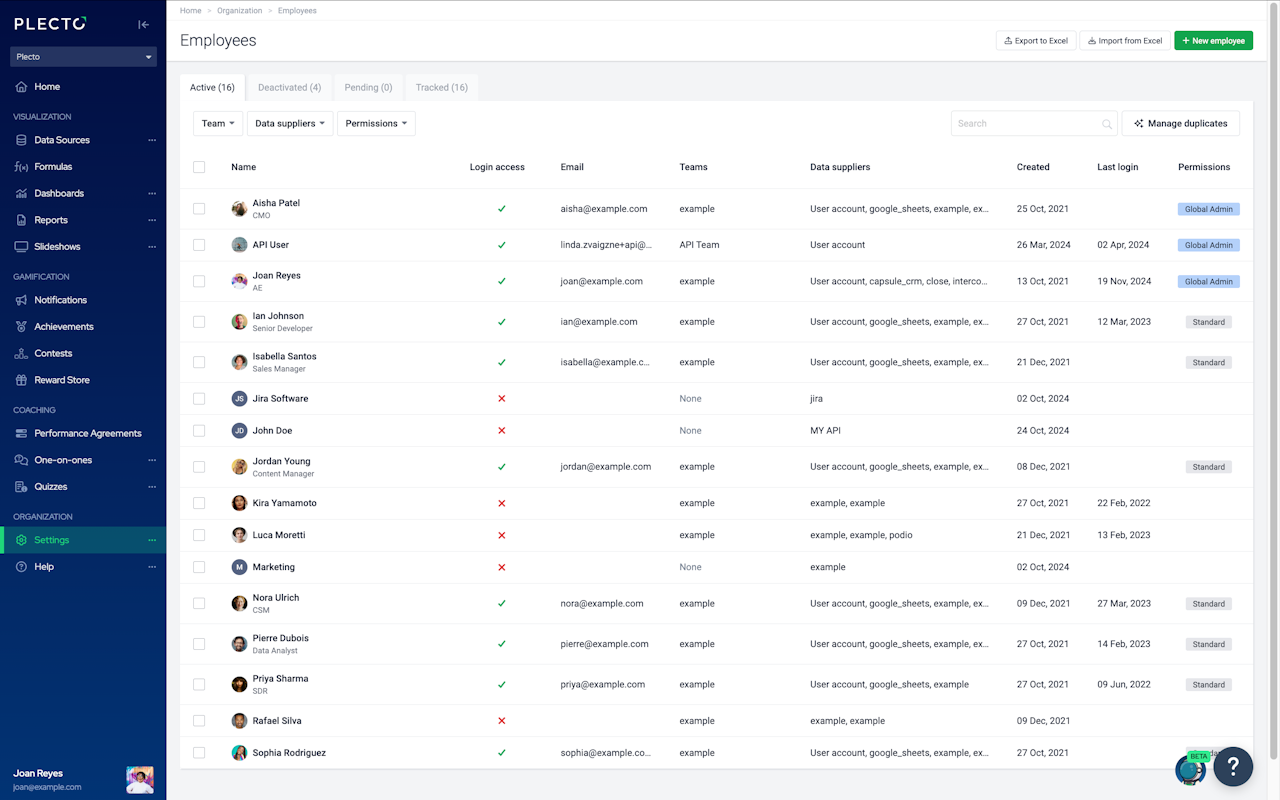Click the New employee button
Image resolution: width=1280 pixels, height=800 pixels.
[1213, 41]
